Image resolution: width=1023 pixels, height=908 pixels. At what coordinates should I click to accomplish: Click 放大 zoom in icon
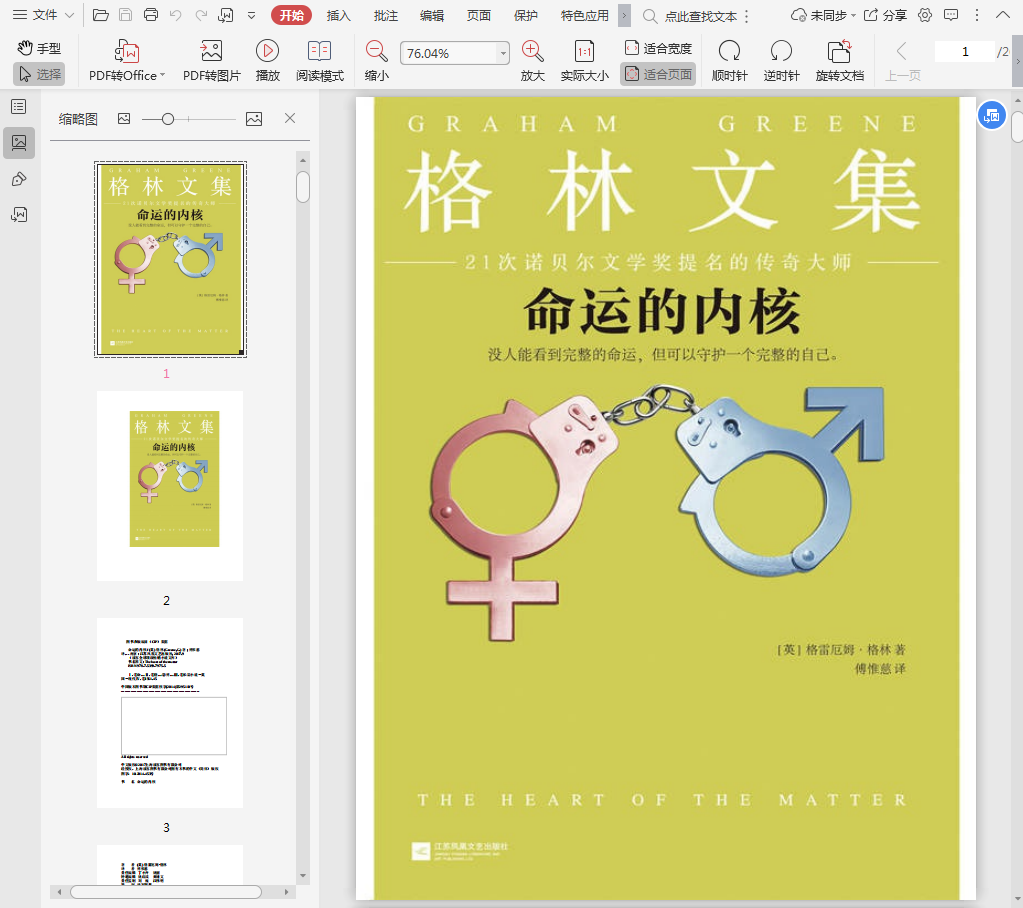tap(532, 60)
